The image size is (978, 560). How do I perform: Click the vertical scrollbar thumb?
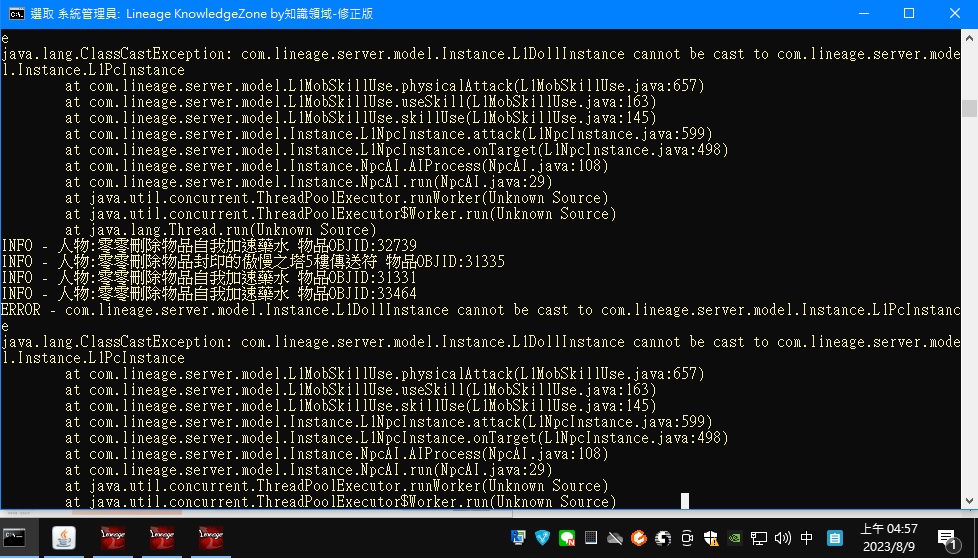[x=969, y=108]
